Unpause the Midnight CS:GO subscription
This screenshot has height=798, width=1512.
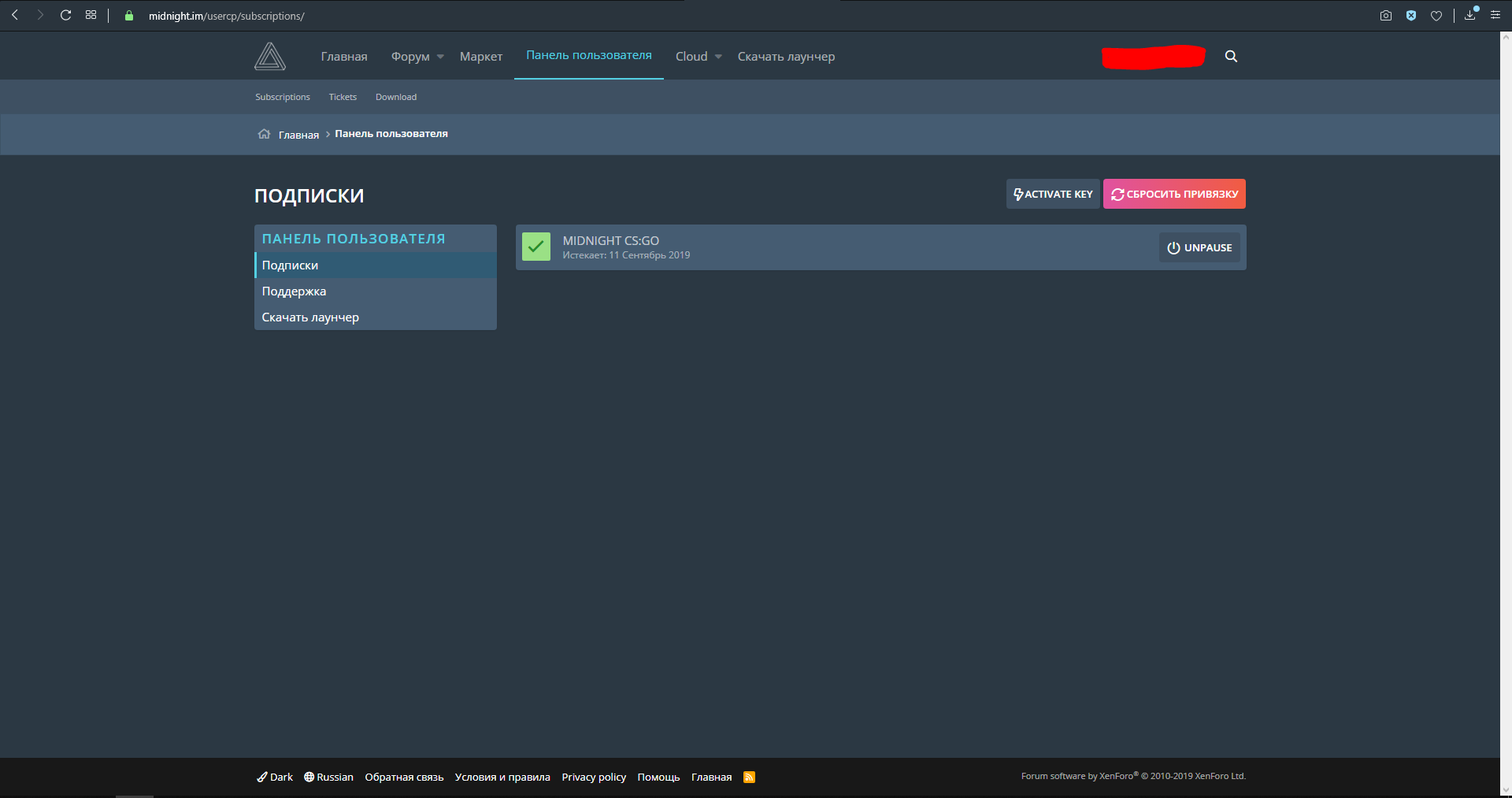(1199, 247)
